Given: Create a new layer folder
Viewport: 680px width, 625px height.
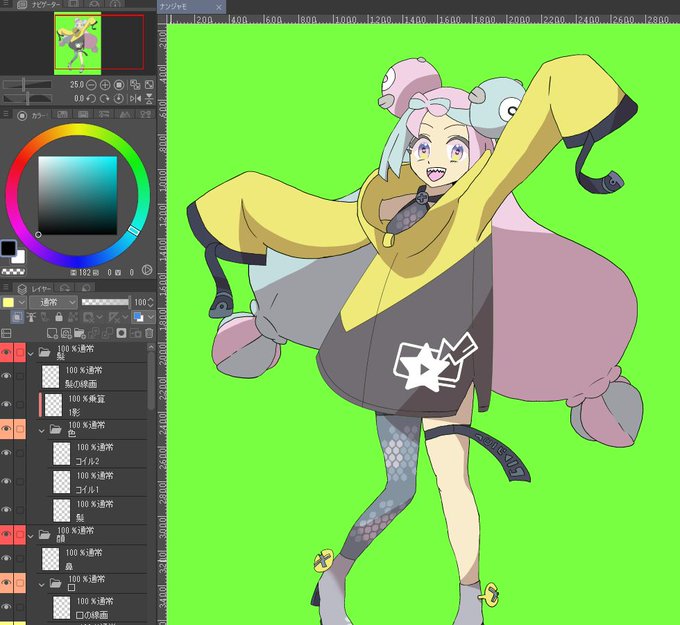Looking at the screenshot, I should [x=80, y=333].
